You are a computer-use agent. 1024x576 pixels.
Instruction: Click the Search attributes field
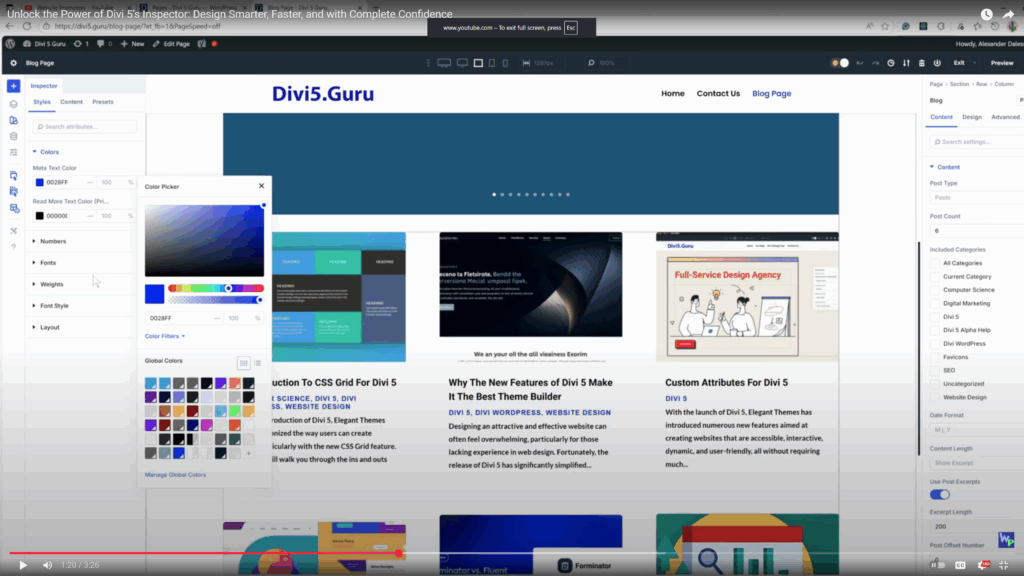85,127
